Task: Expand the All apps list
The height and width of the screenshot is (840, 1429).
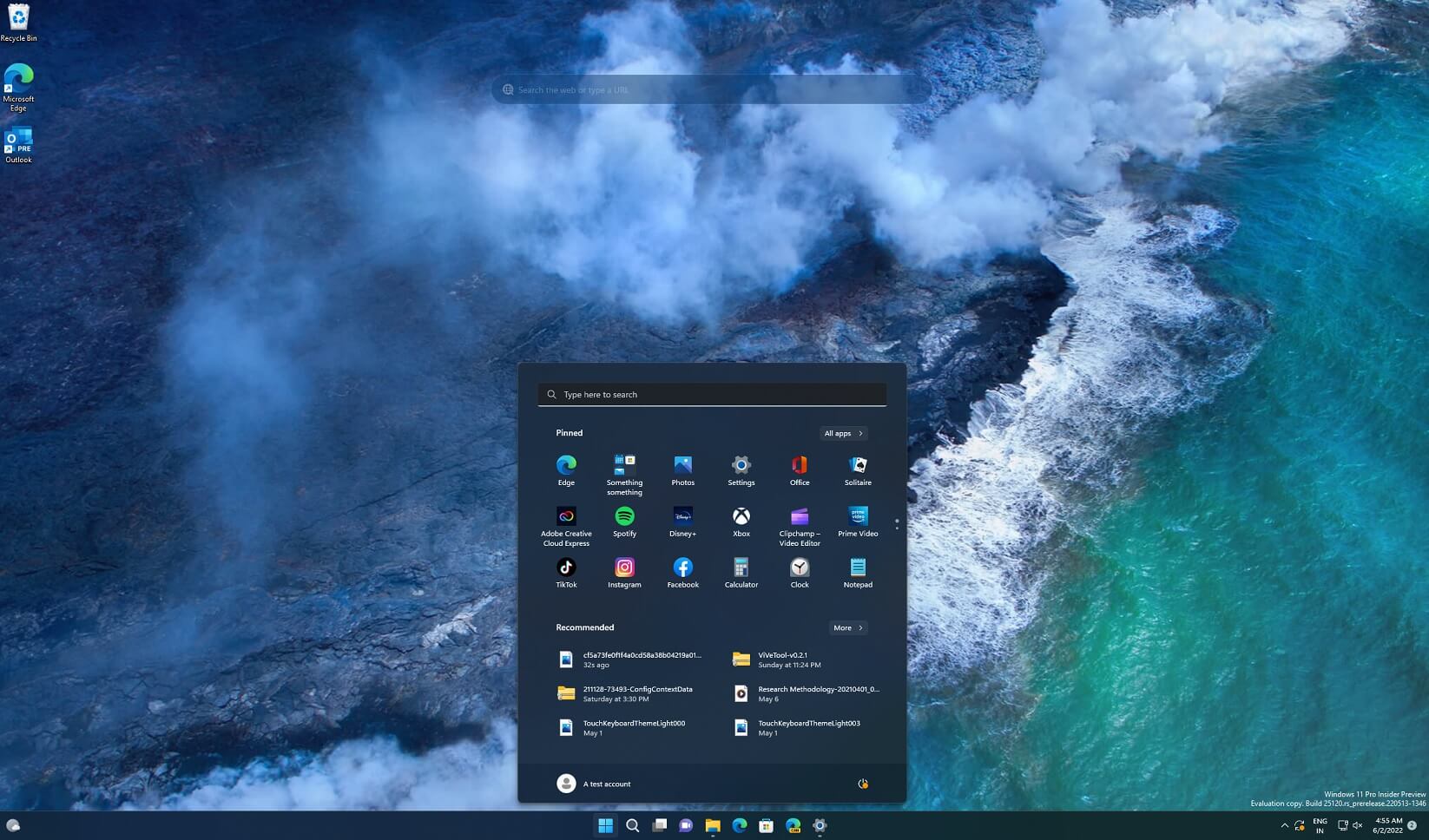Action: [842, 433]
